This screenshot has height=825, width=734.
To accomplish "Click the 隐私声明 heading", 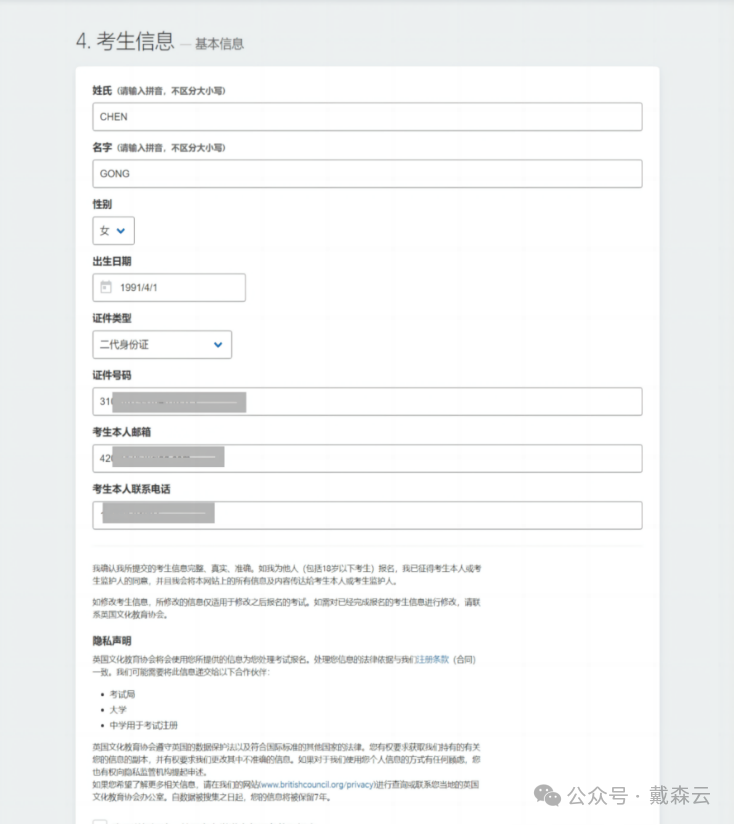I will [112, 640].
